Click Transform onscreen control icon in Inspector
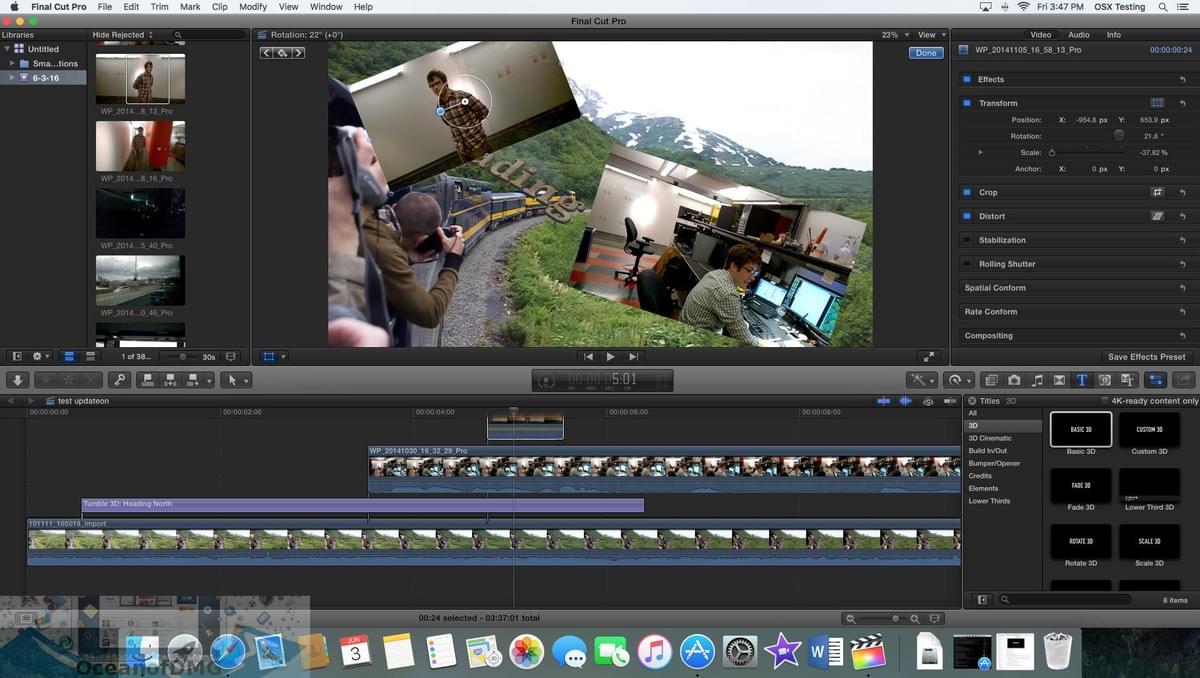1200x678 pixels. click(1157, 103)
